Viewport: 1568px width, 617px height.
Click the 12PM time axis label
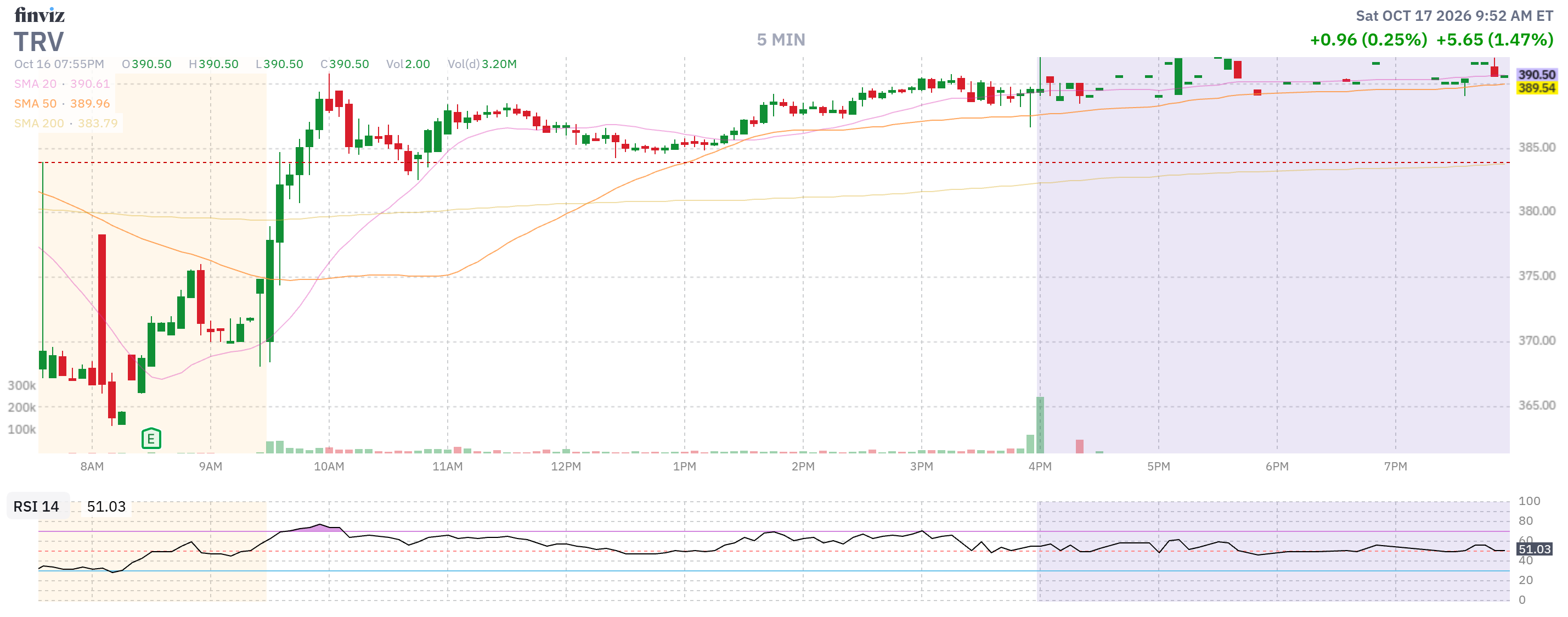pyautogui.click(x=566, y=467)
